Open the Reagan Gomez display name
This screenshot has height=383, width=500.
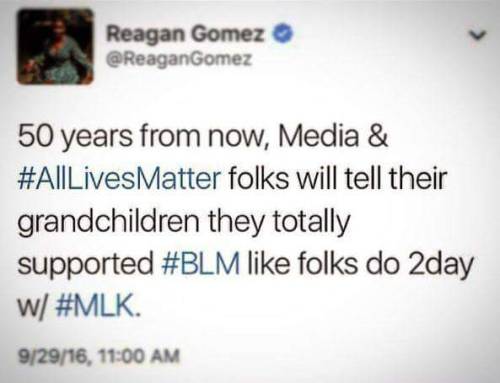pyautogui.click(x=186, y=34)
